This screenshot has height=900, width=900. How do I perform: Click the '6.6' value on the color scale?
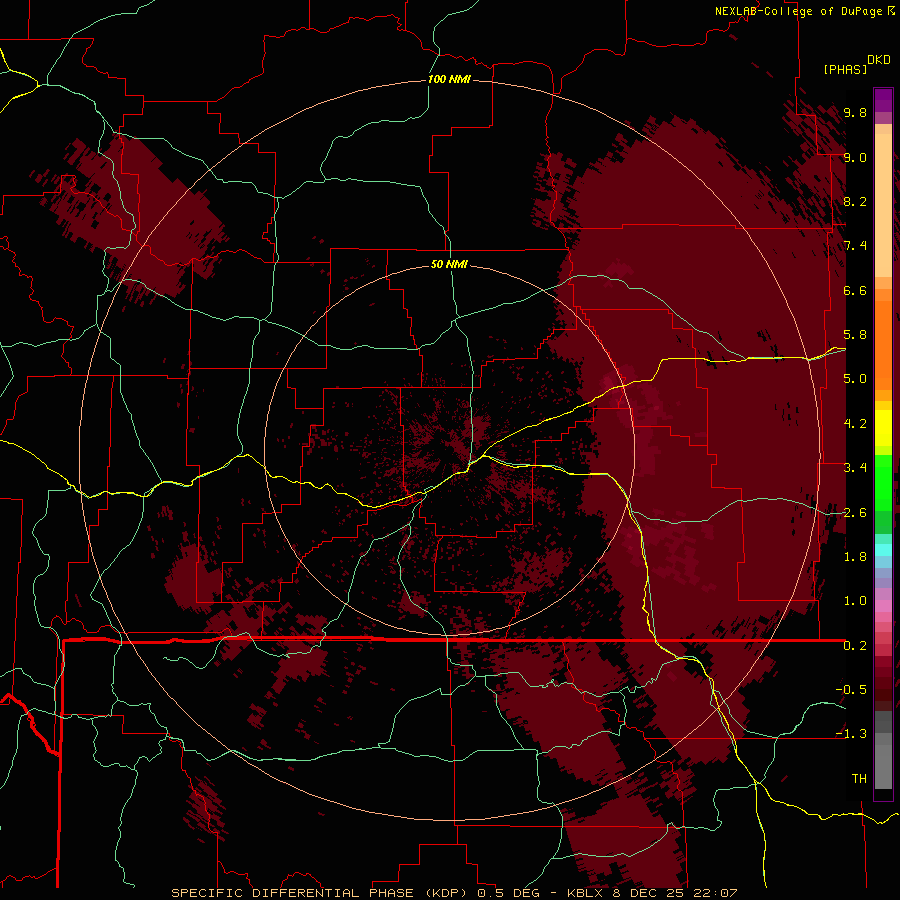point(855,290)
